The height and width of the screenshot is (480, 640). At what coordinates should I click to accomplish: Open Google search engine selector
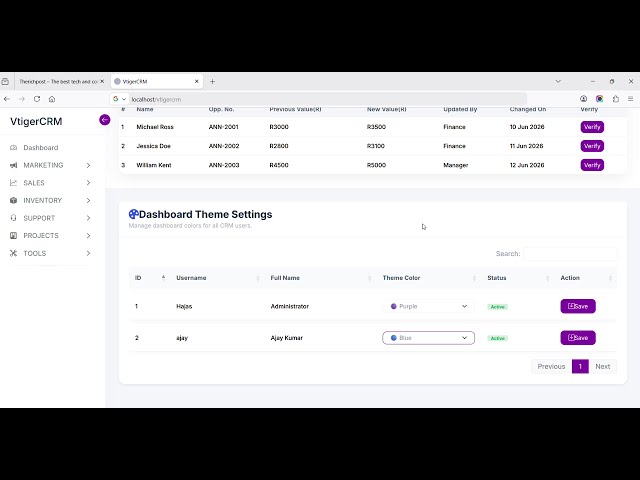pyautogui.click(x=119, y=99)
